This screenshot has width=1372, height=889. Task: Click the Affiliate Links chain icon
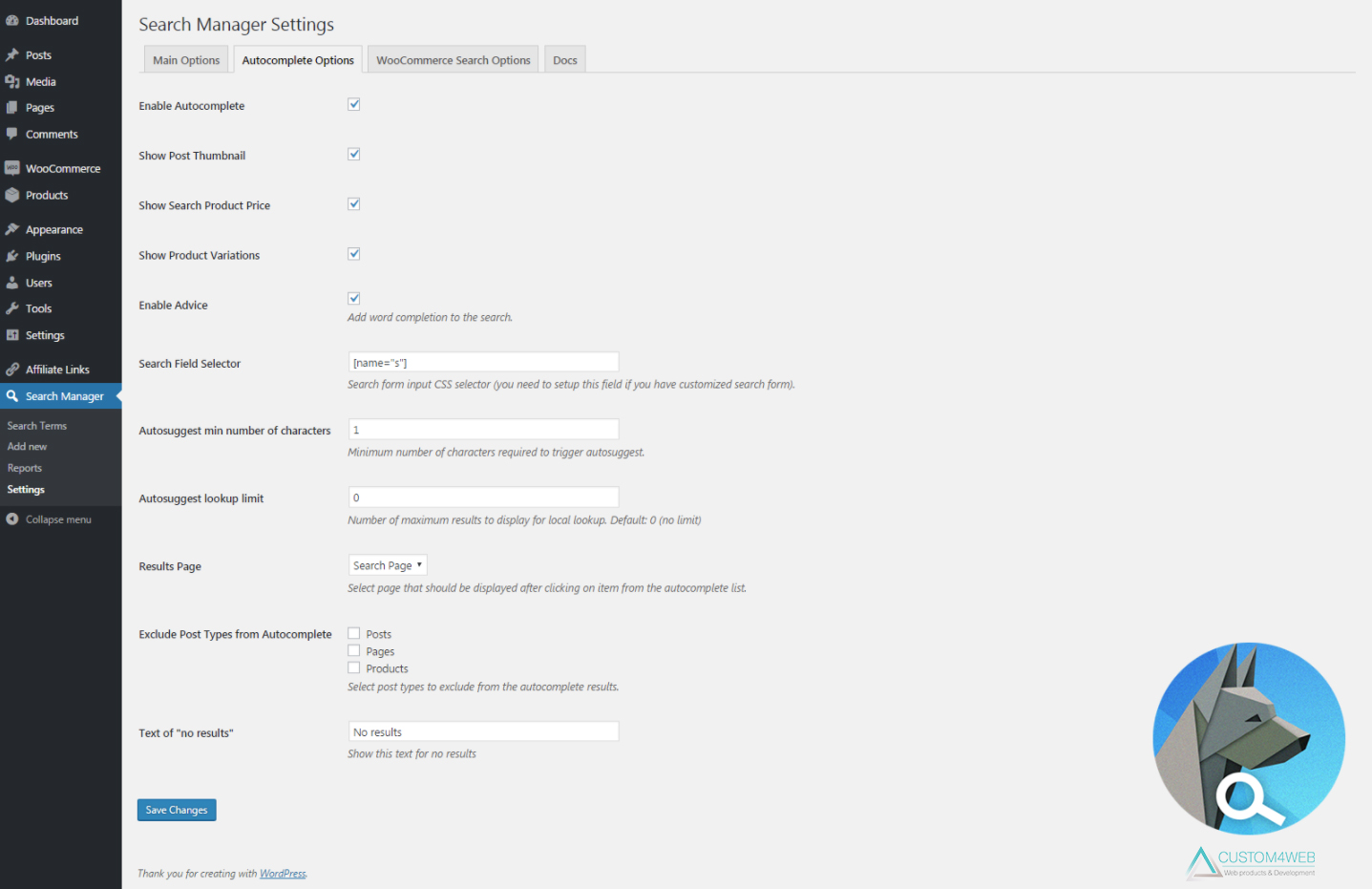(x=12, y=370)
